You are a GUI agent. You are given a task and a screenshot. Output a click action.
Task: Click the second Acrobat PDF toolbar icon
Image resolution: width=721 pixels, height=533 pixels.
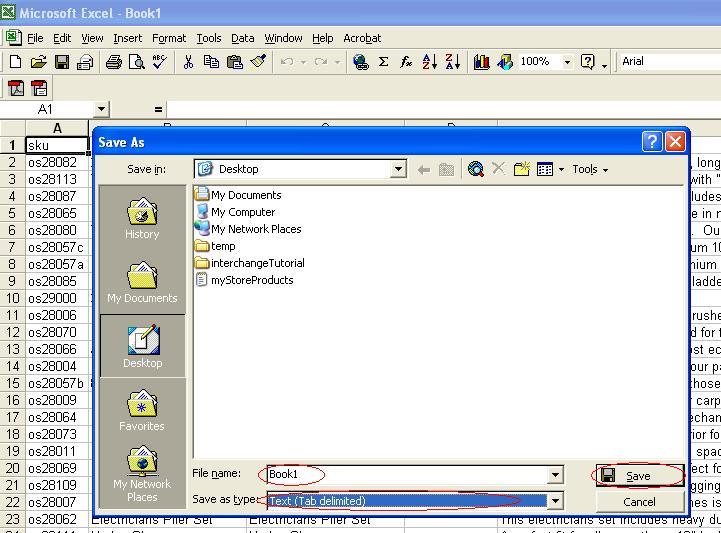pos(39,88)
